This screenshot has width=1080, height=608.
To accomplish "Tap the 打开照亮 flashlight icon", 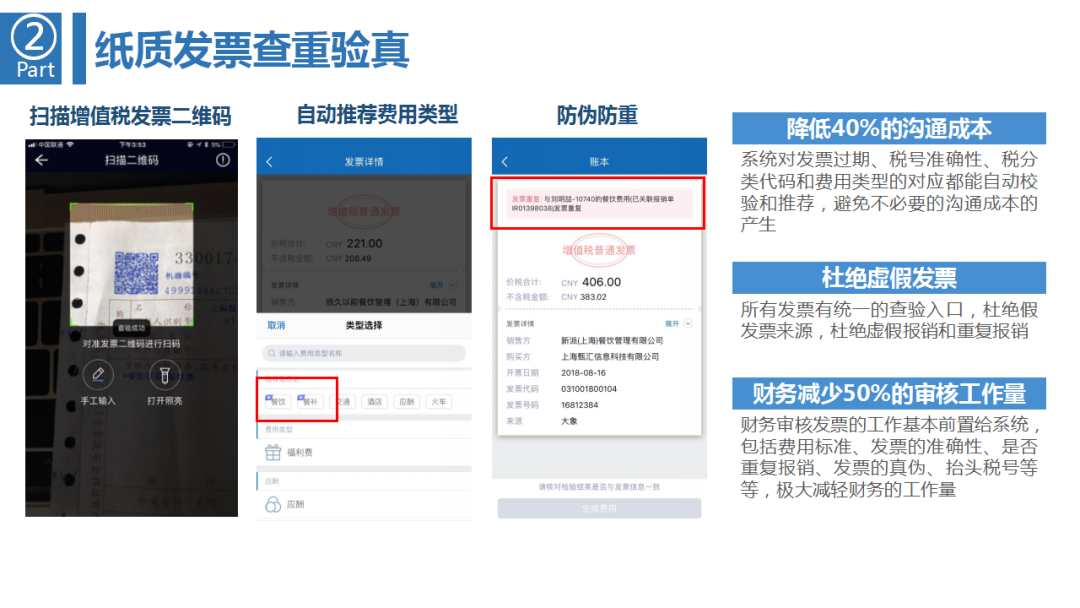I will point(165,373).
